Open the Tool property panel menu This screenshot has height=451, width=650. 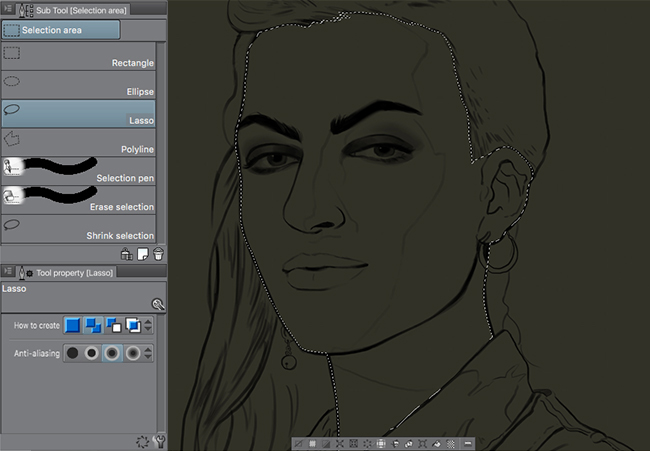click(6, 272)
